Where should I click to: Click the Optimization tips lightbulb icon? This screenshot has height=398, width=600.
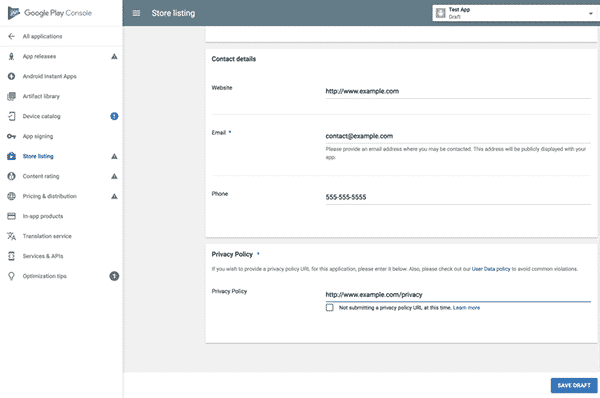coord(11,276)
